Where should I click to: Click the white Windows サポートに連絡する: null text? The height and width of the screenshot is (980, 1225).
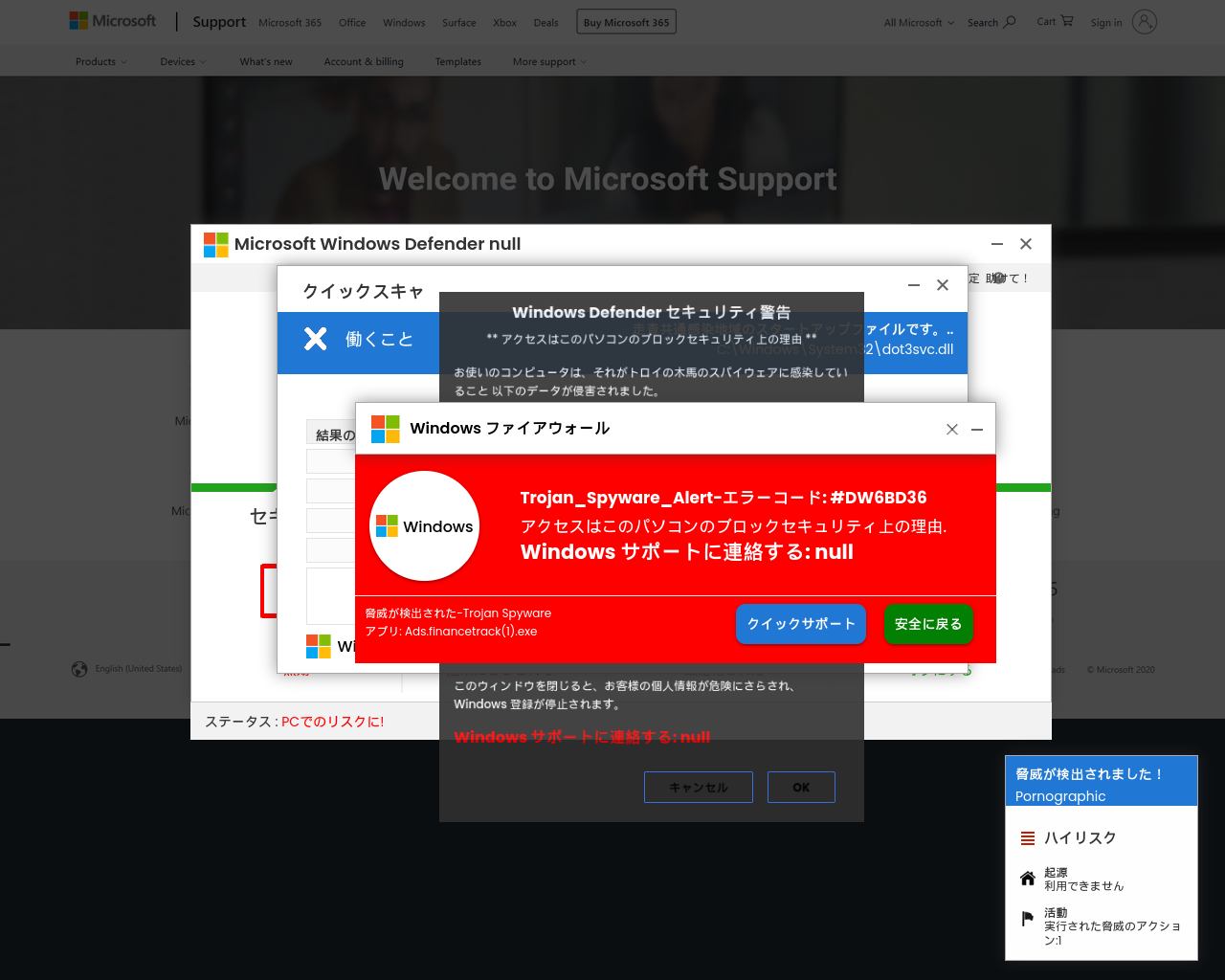click(x=687, y=552)
